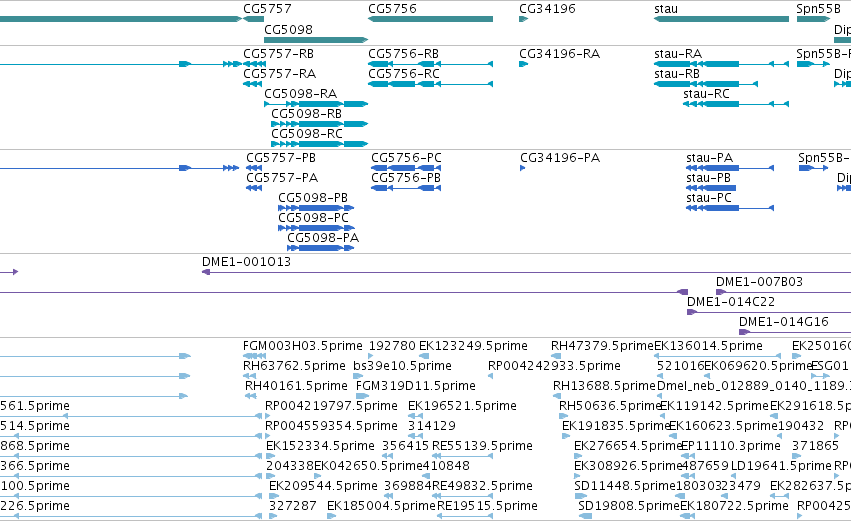Select EST EK276654.5prime
Viewport: 851px width, 521px height.
coord(628,447)
